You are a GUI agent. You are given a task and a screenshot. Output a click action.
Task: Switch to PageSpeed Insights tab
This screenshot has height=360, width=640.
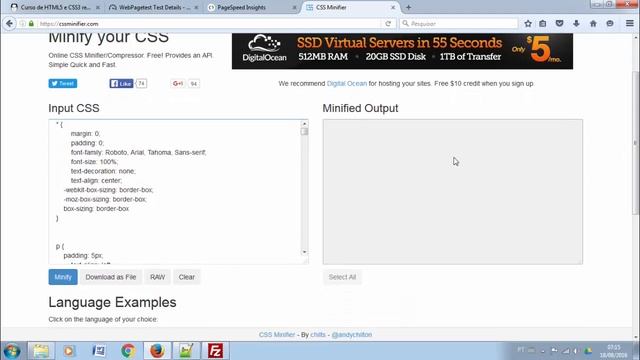click(x=251, y=7)
